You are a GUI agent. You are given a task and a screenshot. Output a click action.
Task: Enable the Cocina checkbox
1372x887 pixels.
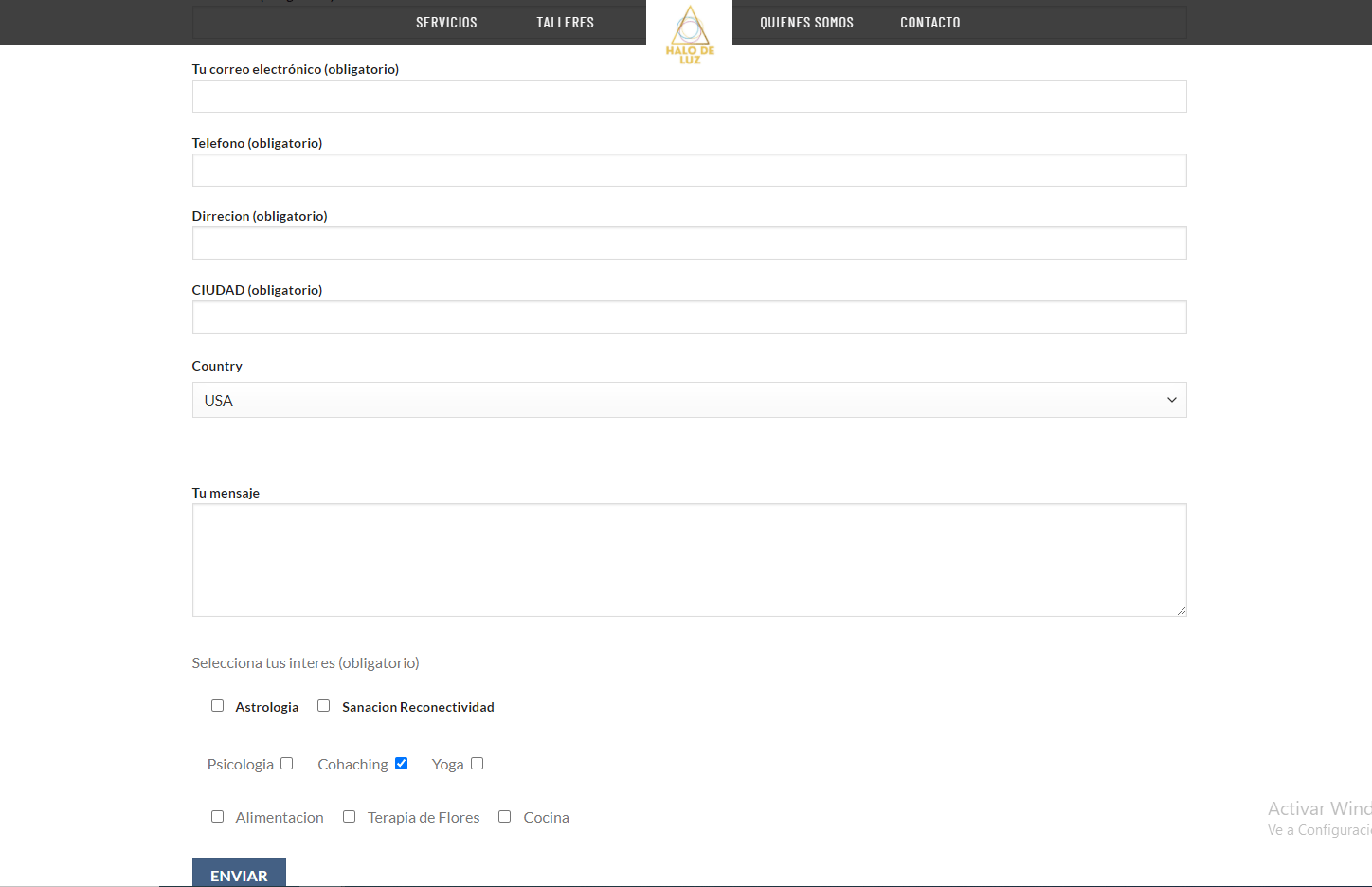(504, 817)
